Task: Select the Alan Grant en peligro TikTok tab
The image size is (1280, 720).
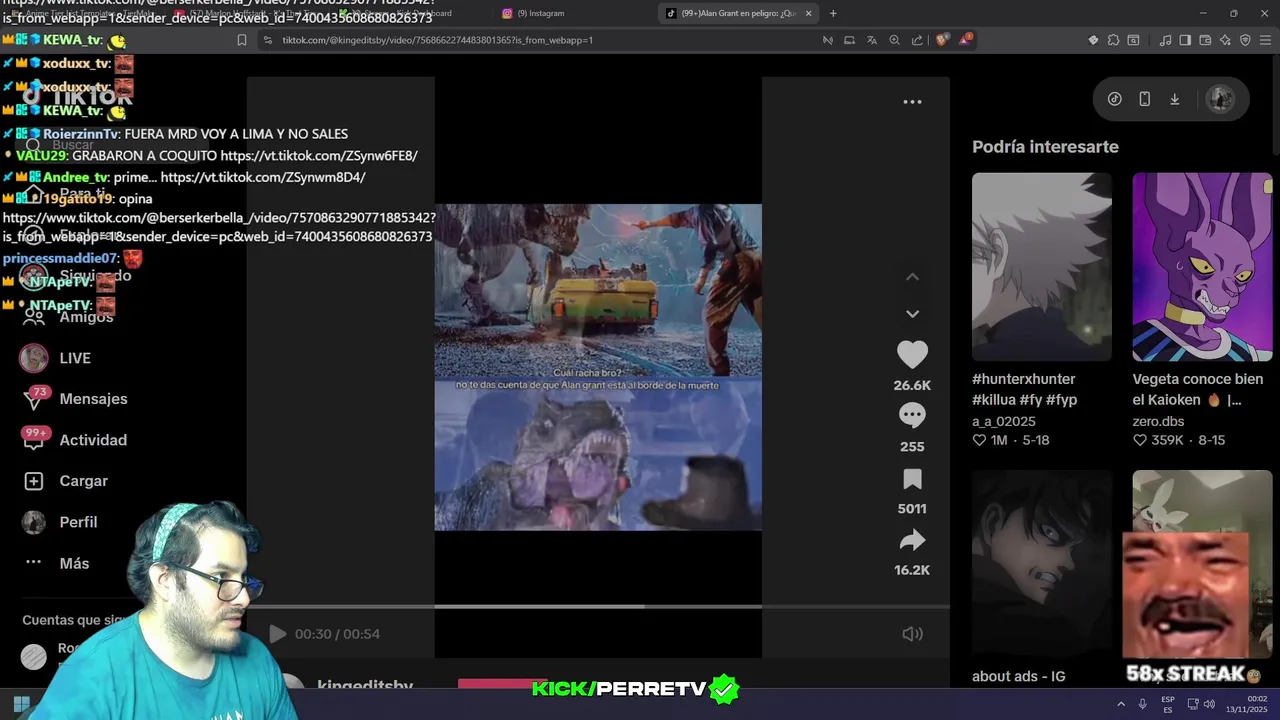Action: pos(737,13)
